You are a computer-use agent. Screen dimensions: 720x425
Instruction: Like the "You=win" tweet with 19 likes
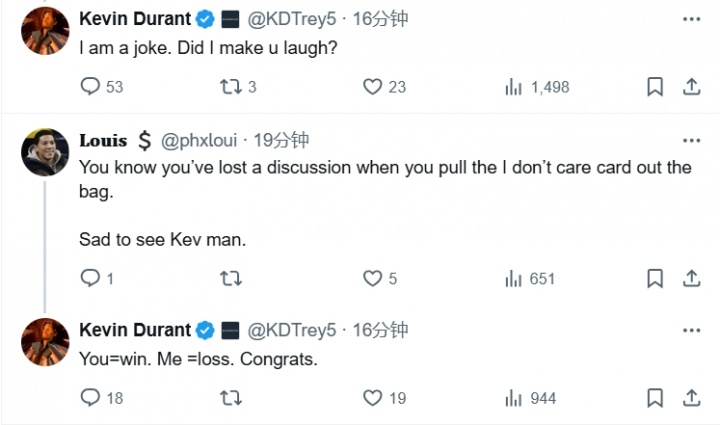coord(373,398)
